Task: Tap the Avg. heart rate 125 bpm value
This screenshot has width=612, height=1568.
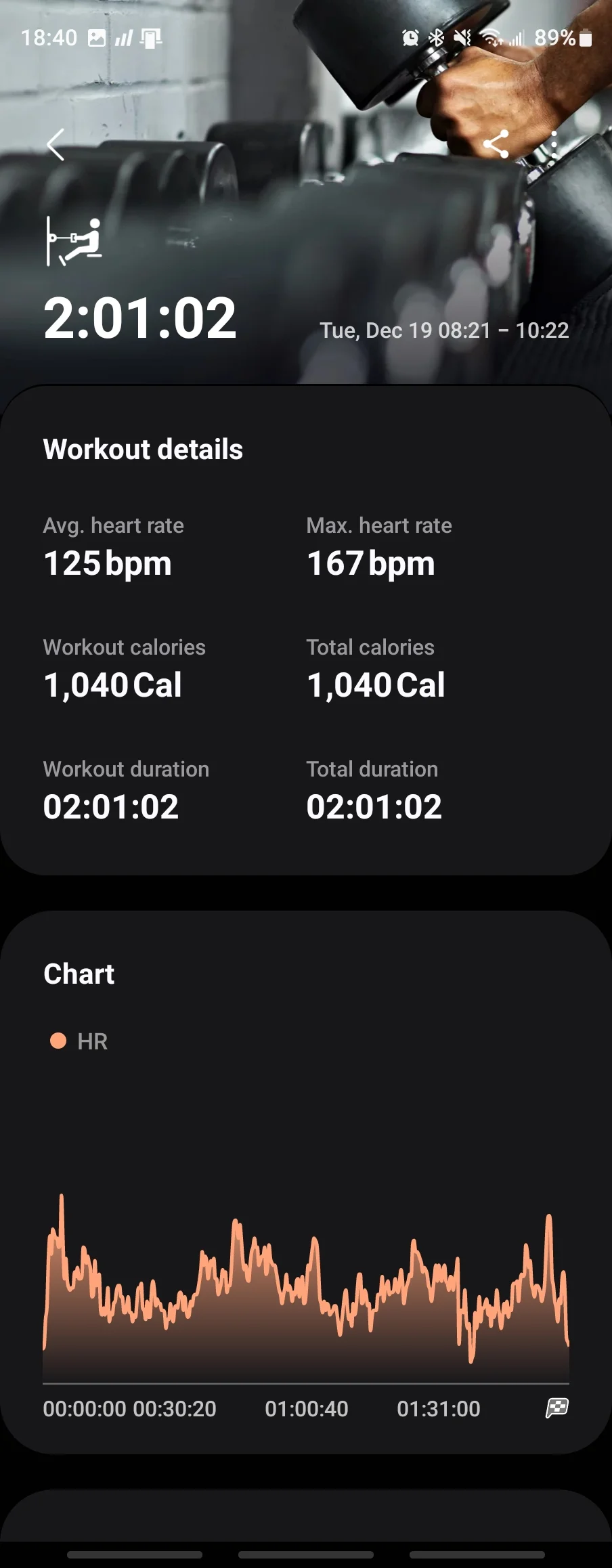Action: [x=108, y=563]
